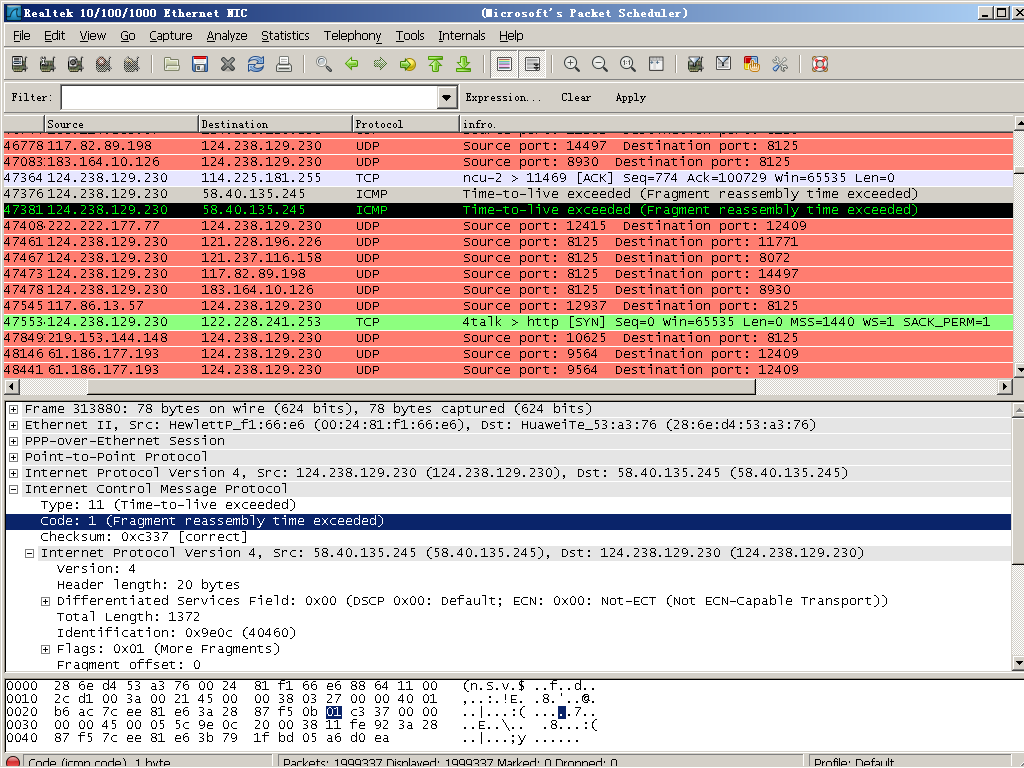The image size is (1024, 768).
Task: Open the Telephony menu
Action: click(x=353, y=36)
